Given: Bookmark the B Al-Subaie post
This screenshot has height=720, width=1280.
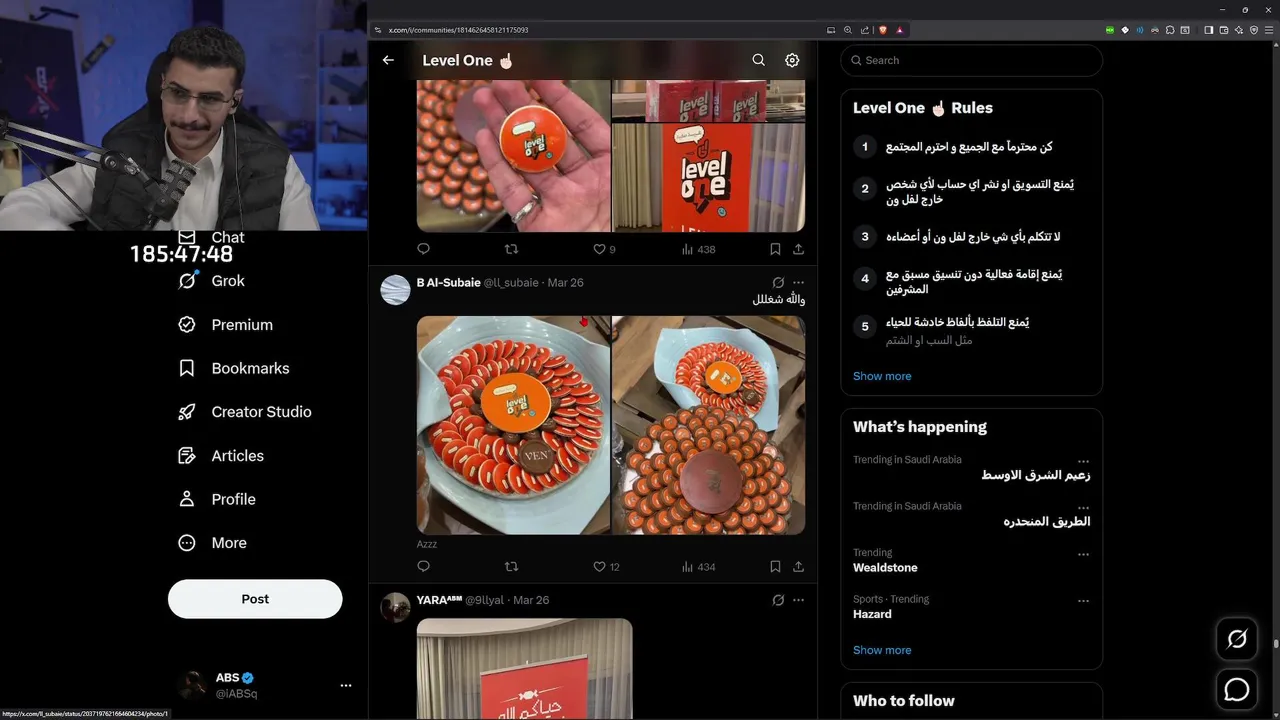Looking at the screenshot, I should point(775,566).
